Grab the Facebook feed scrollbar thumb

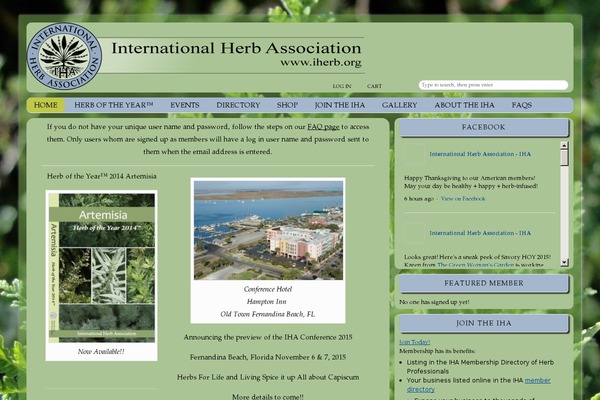tap(564, 158)
